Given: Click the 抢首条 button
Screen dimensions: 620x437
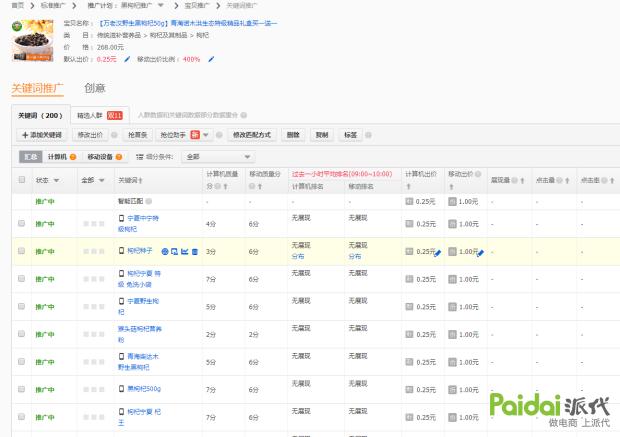Looking at the screenshot, I should coord(137,135).
